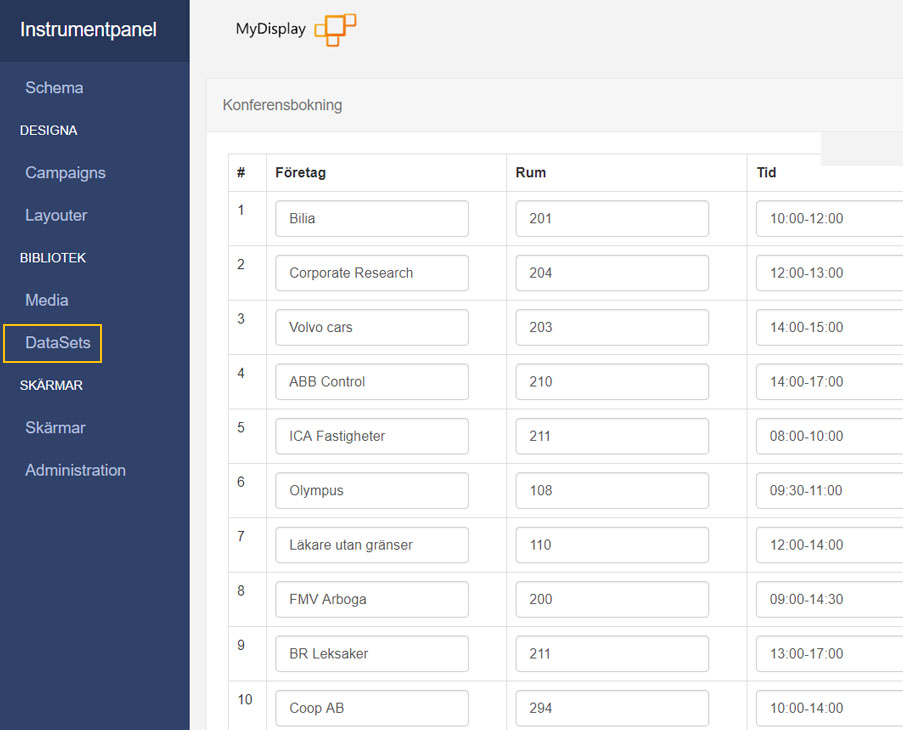Edit the BR Leksaker company field
The width and height of the screenshot is (903, 730).
tap(372, 653)
